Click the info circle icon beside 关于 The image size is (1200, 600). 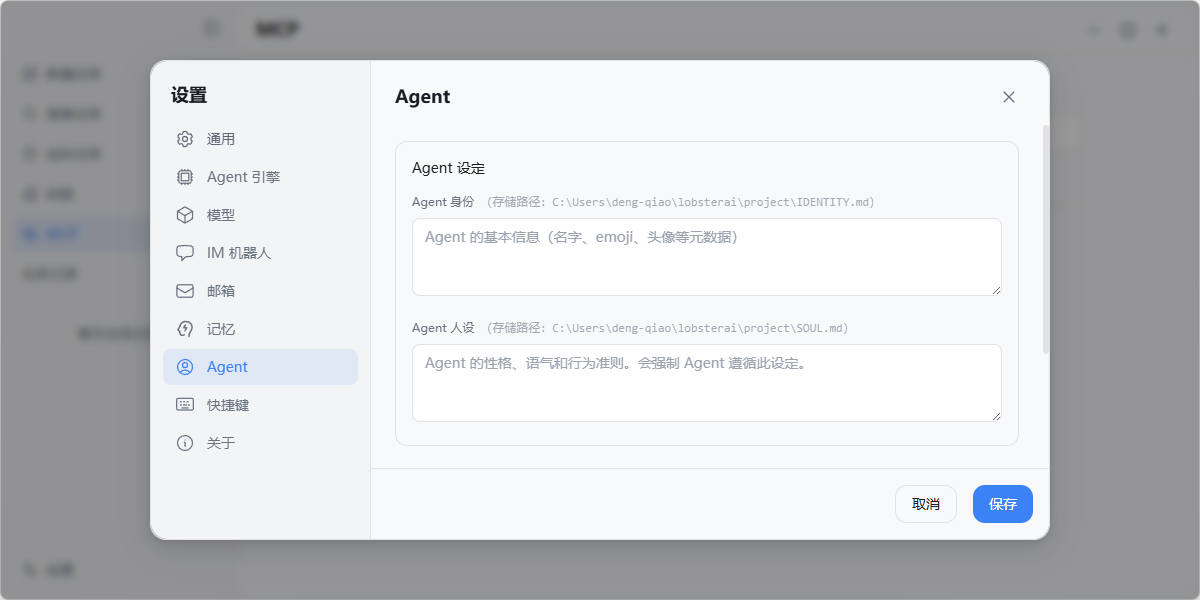pos(185,443)
